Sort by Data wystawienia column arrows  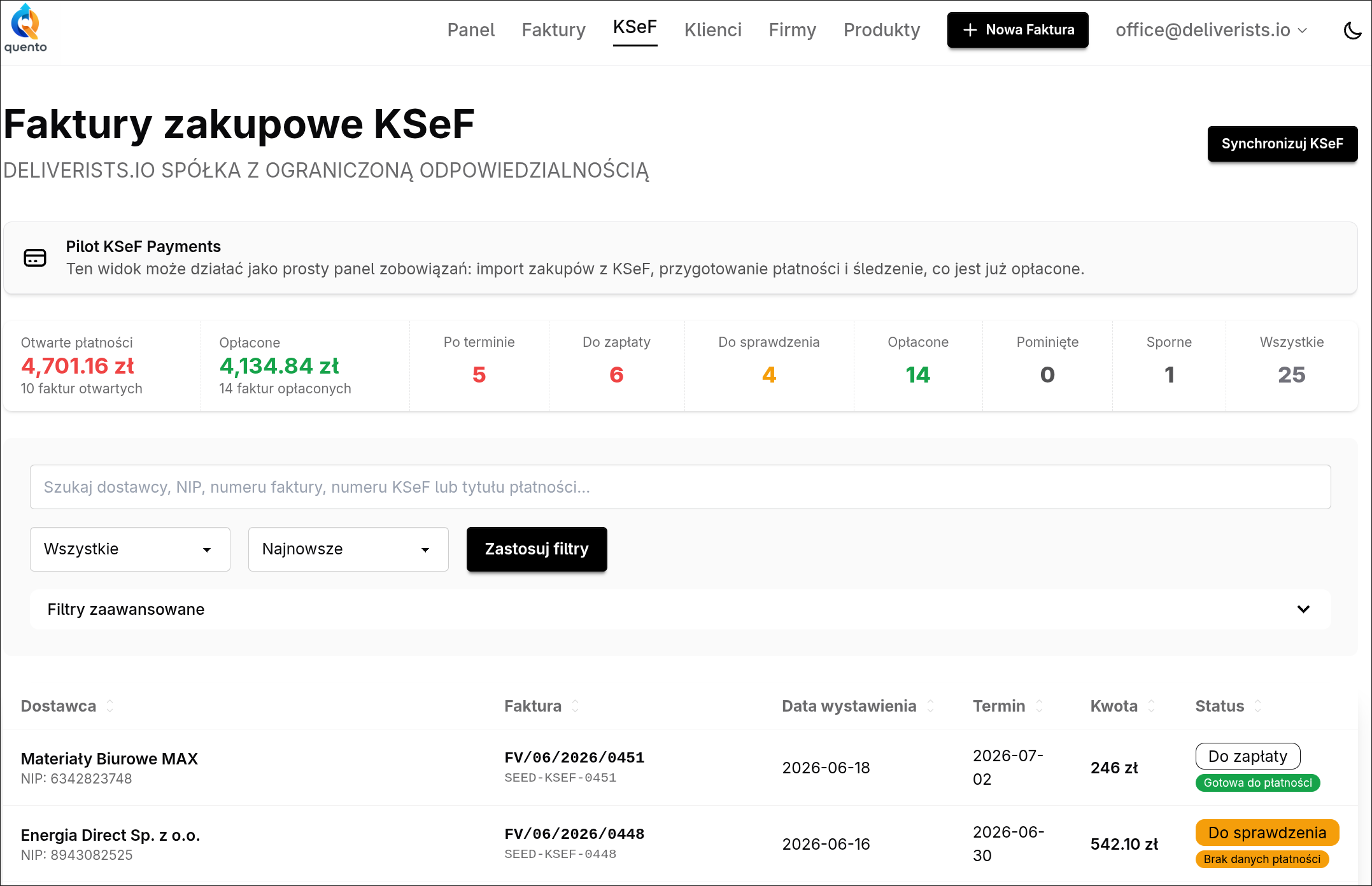point(931,706)
